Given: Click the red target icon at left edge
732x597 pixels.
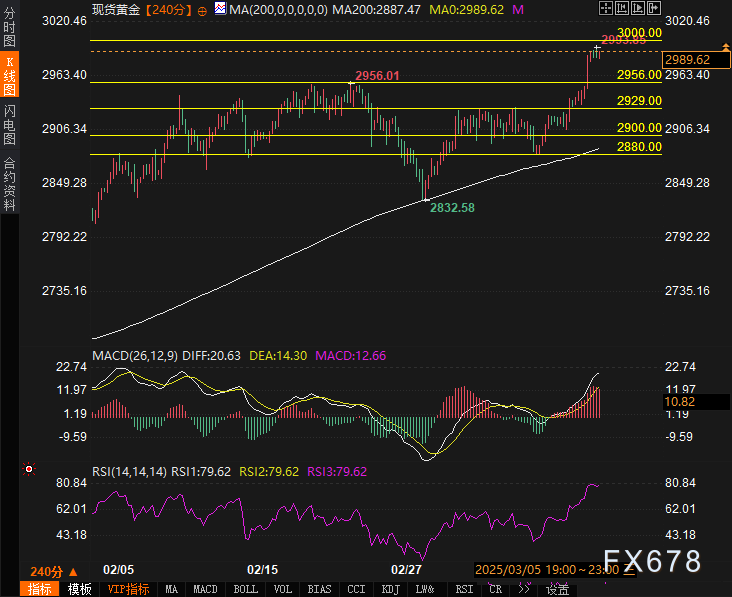Looking at the screenshot, I should [x=29, y=468].
